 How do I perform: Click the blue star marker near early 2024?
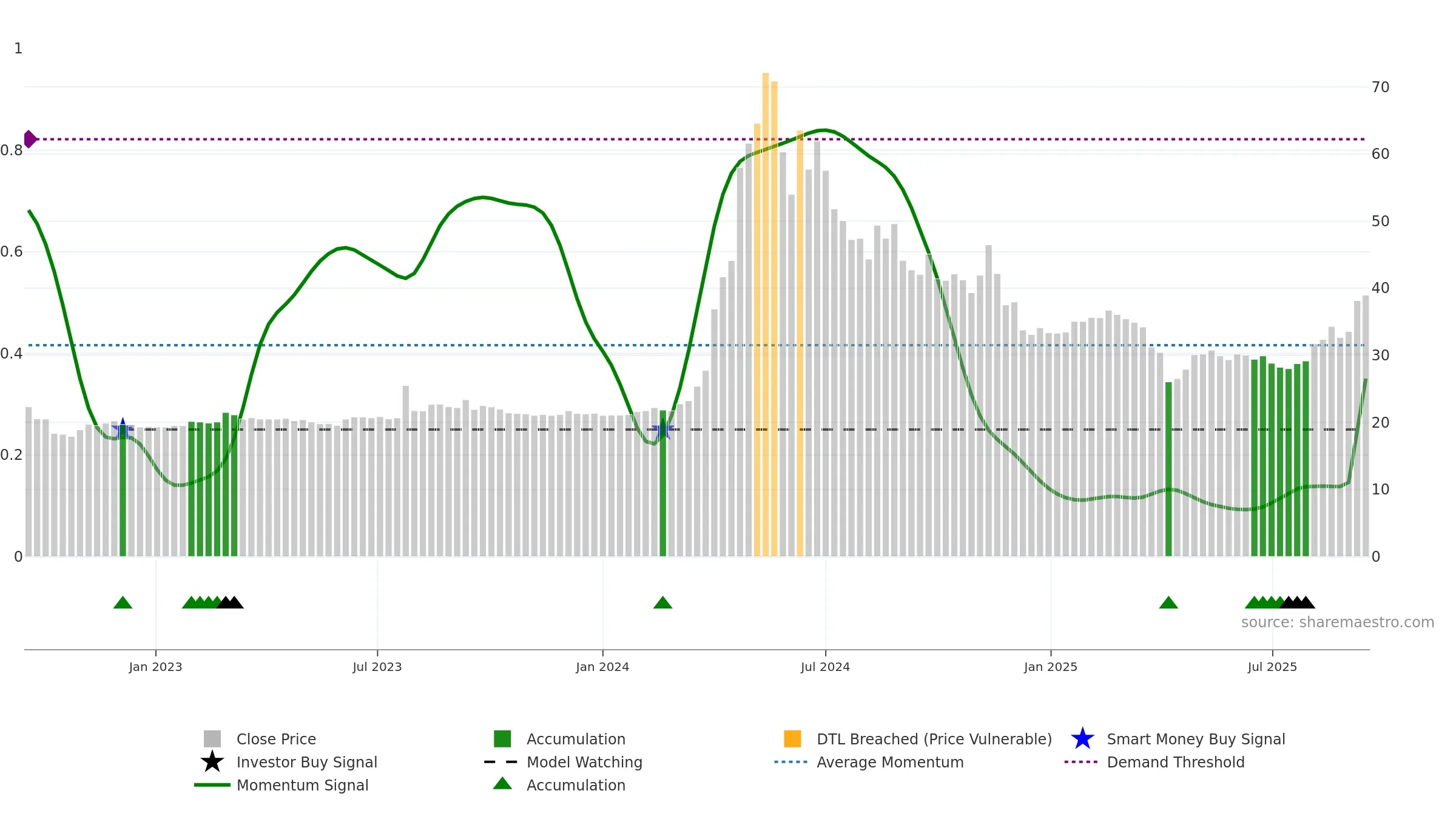(x=662, y=430)
